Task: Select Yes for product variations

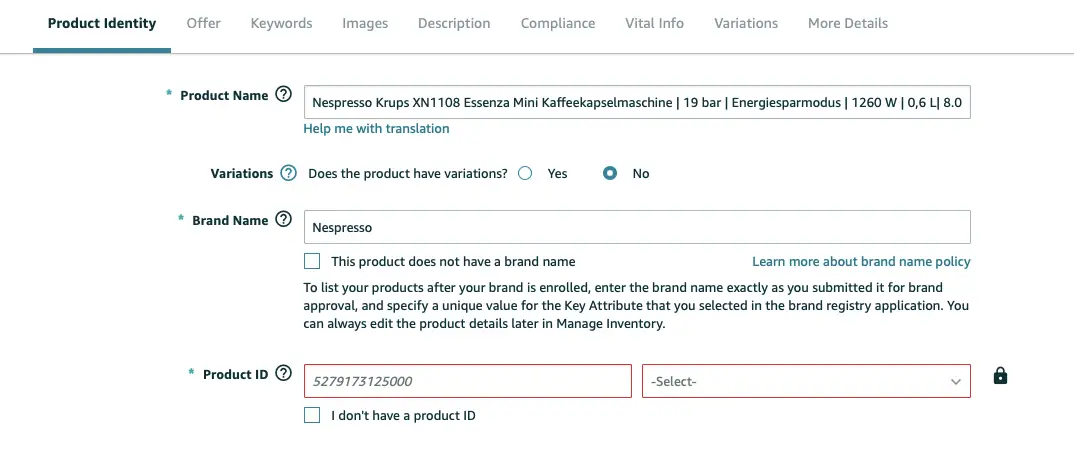Action: pyautogui.click(x=525, y=173)
